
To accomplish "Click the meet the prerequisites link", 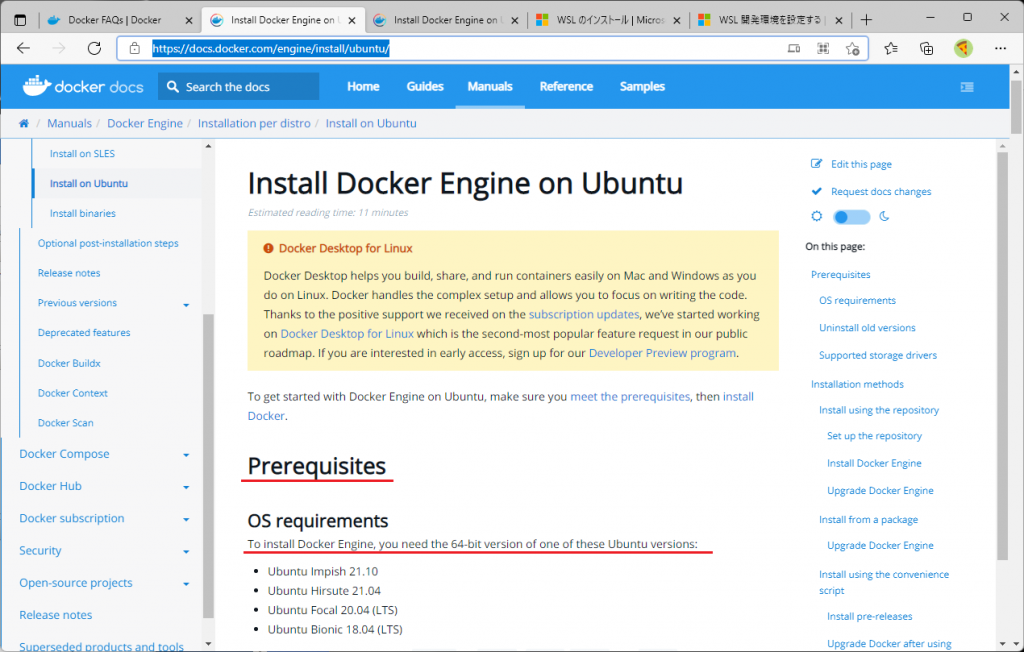I will pyautogui.click(x=630, y=397).
